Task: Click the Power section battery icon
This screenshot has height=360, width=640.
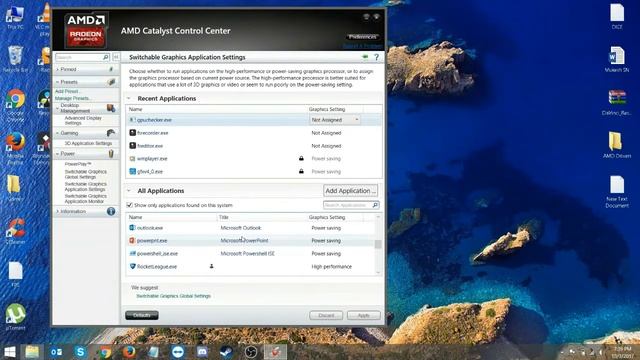Action: pos(111,153)
